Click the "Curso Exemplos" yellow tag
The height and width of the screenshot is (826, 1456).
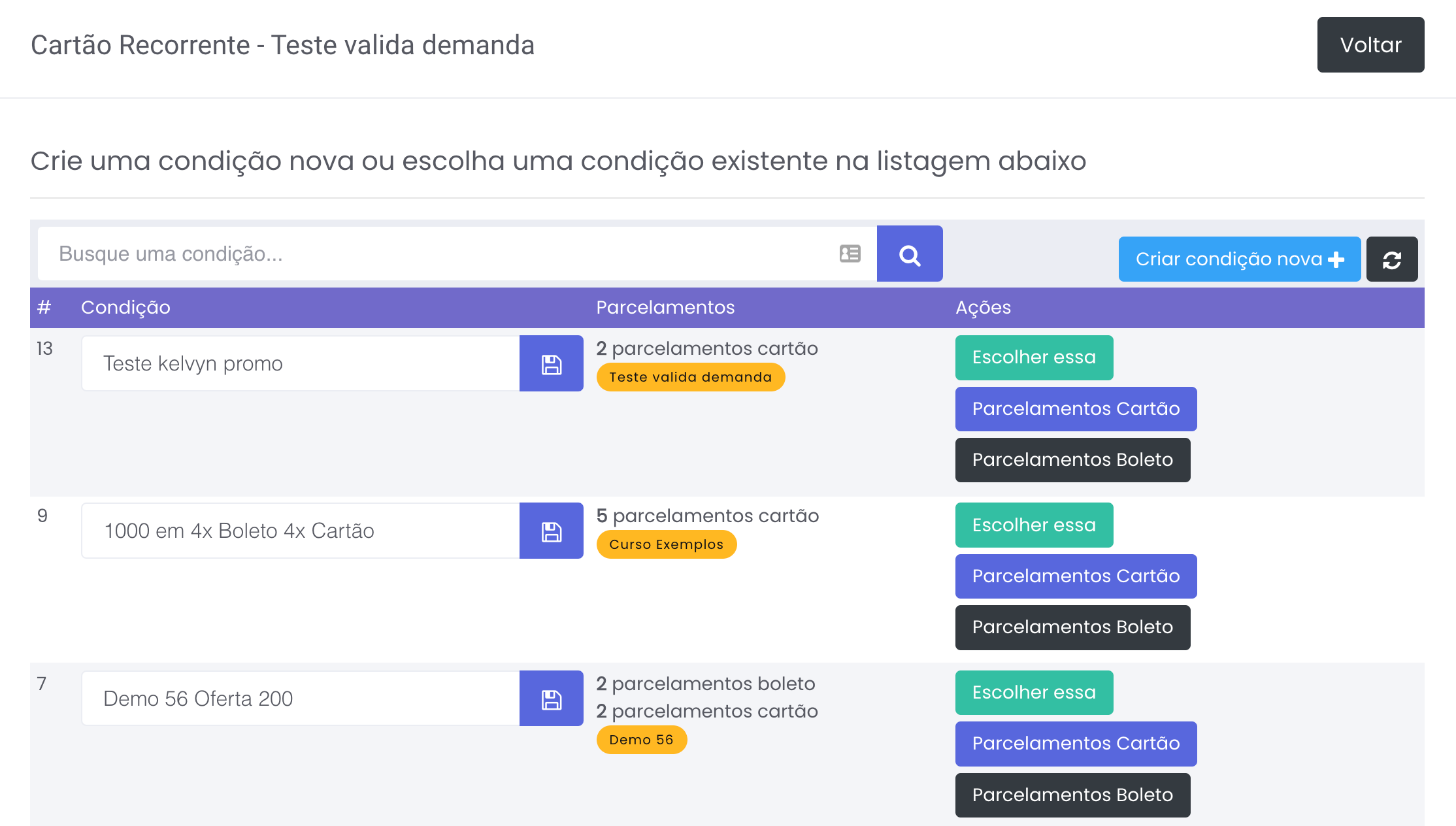click(x=666, y=544)
